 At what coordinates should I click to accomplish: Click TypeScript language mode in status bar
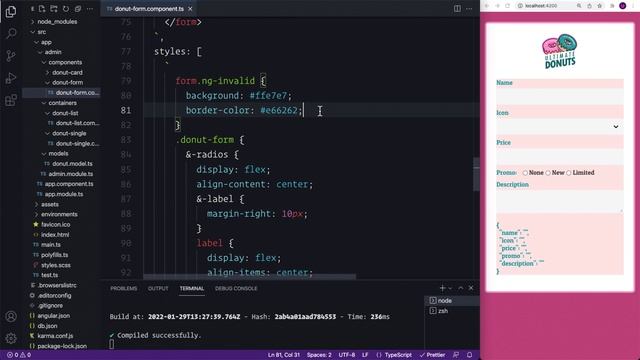[x=394, y=355]
